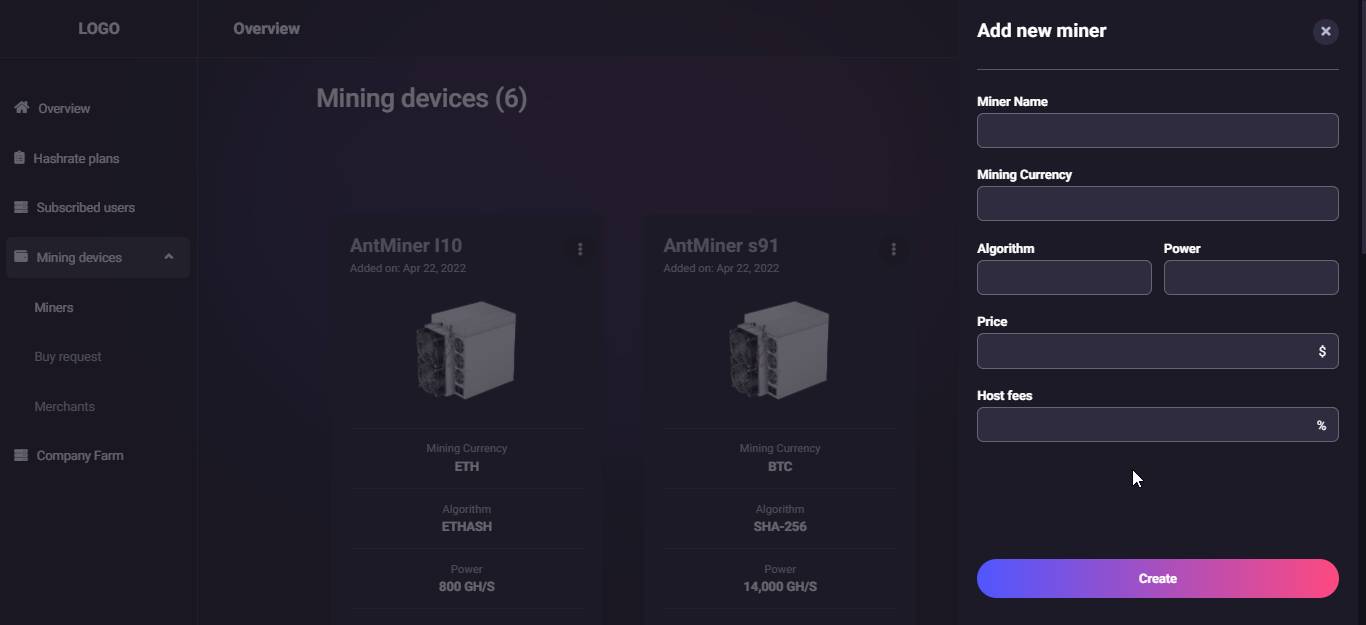Close the Add new miner panel
This screenshot has height=625, width=1366.
tap(1325, 31)
